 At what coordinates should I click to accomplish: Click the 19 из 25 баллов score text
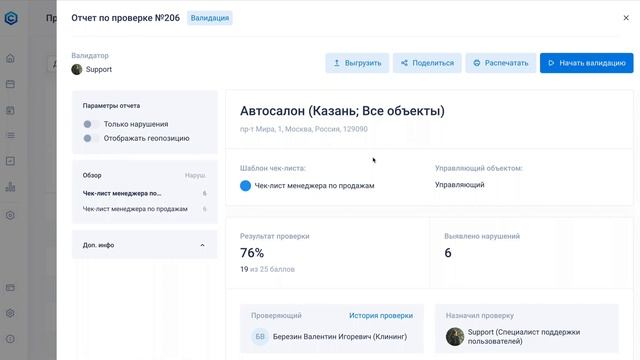click(x=267, y=269)
